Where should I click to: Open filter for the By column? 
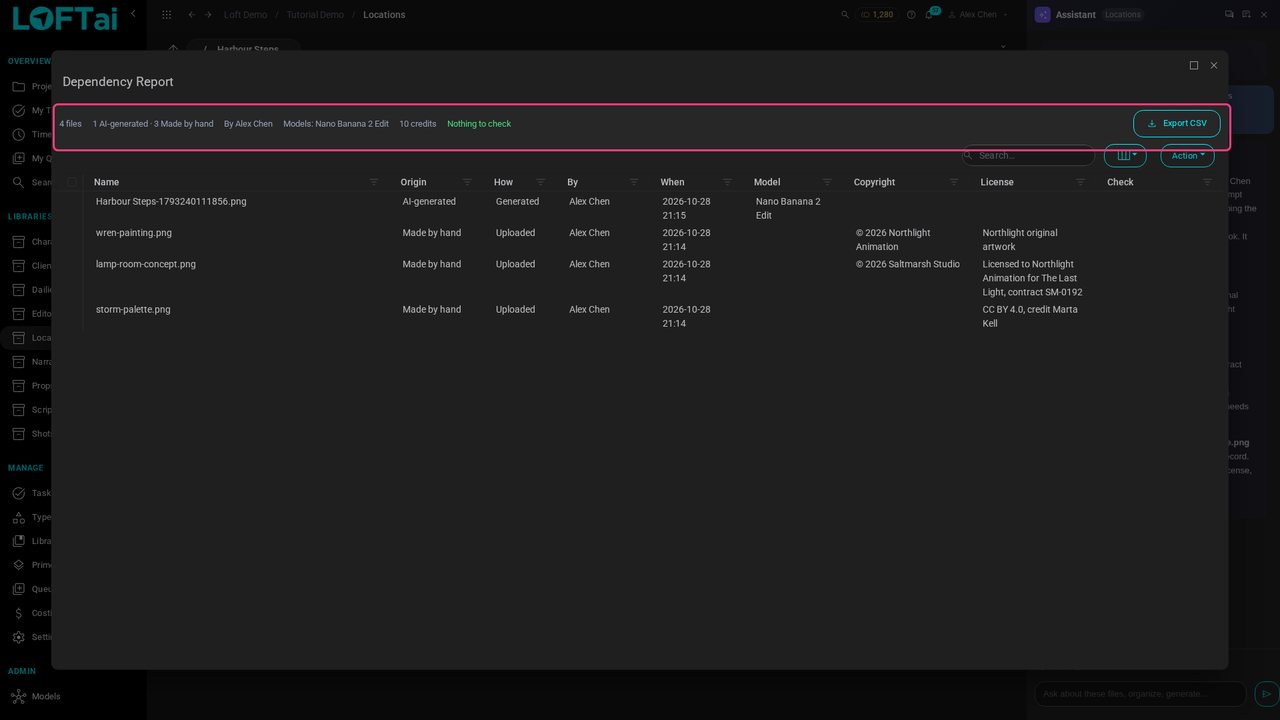point(634,182)
